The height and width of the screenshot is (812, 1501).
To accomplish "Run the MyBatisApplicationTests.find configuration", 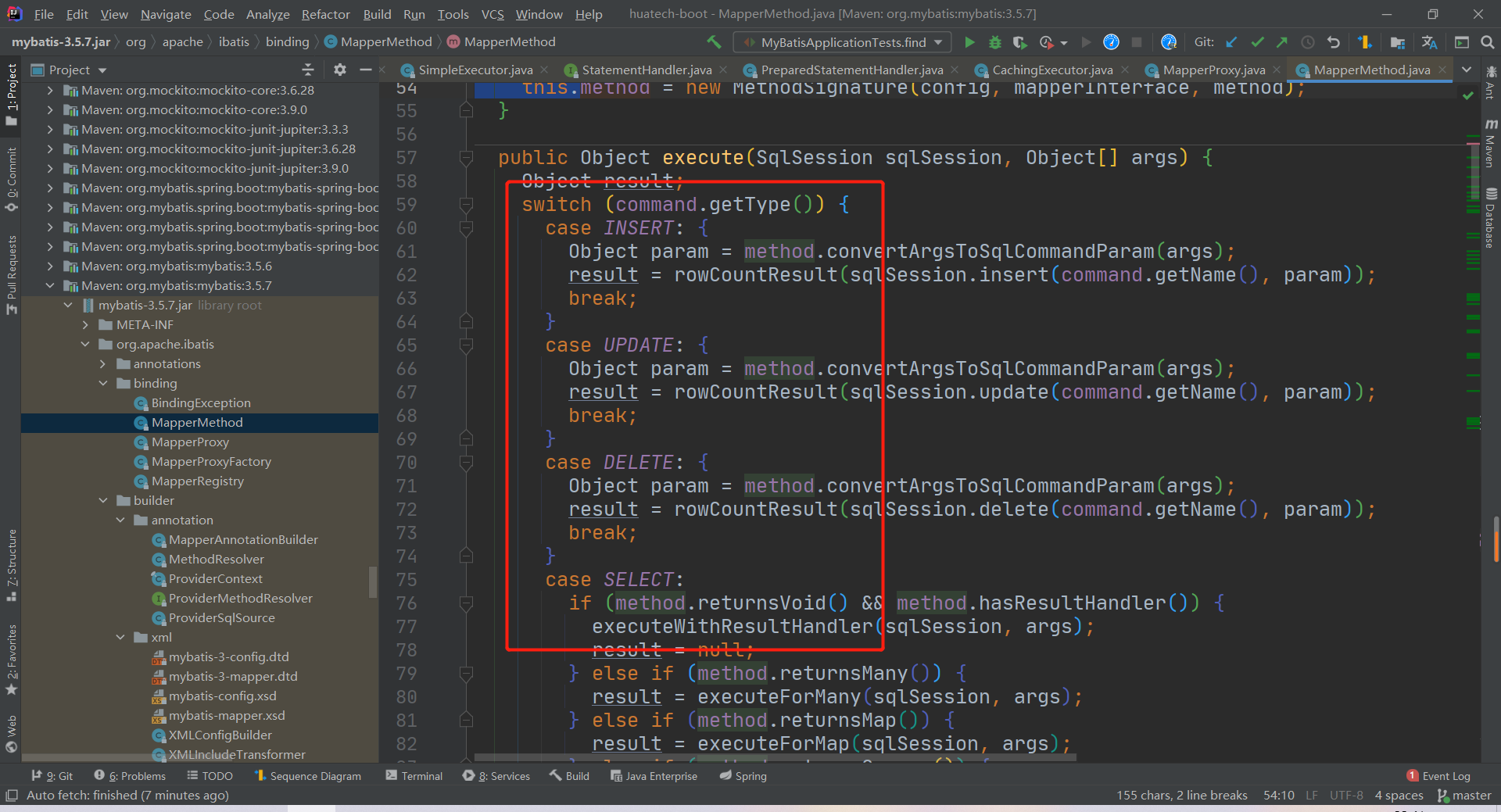I will point(969,42).
